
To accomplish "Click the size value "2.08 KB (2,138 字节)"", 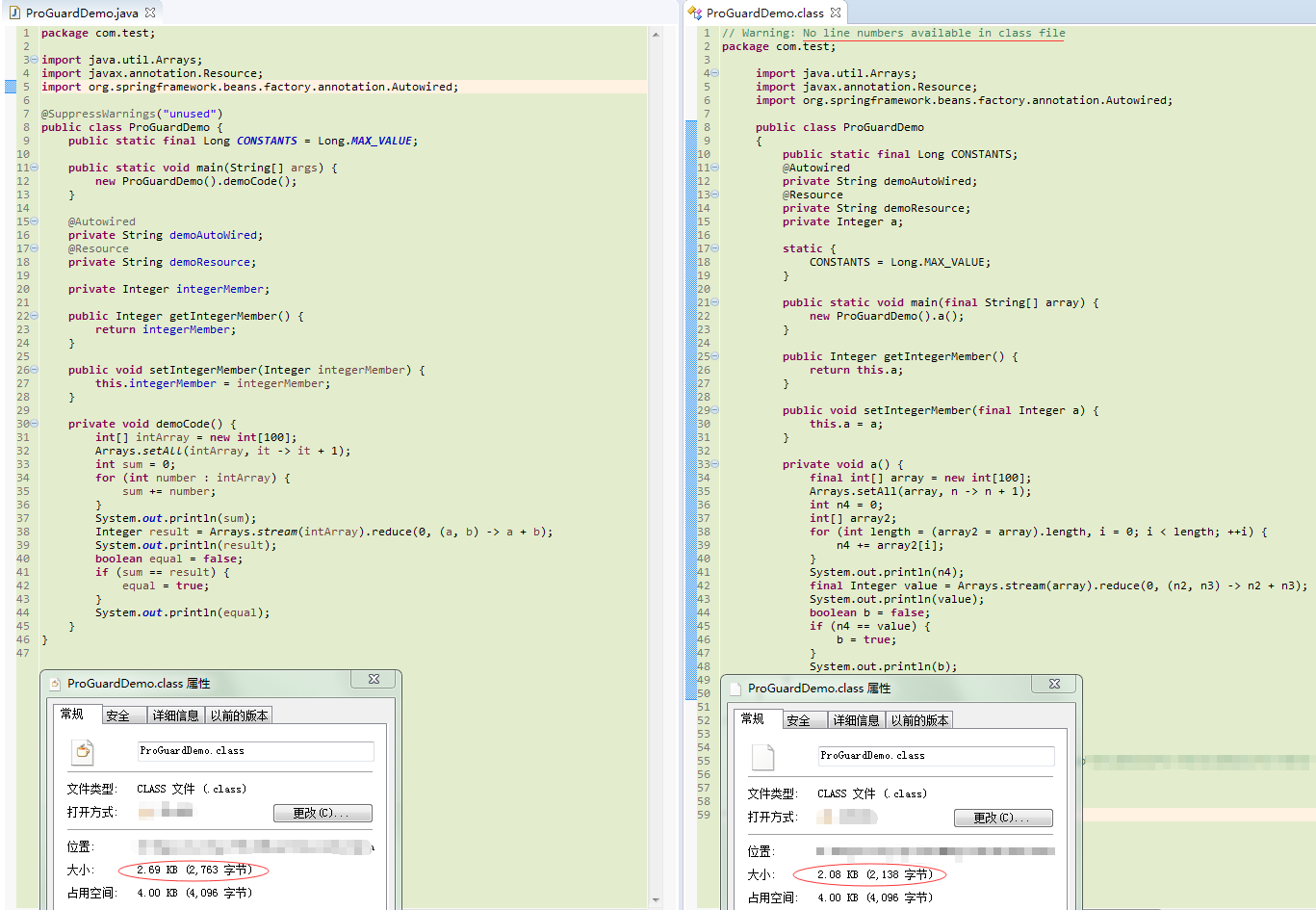I will pyautogui.click(x=875, y=874).
